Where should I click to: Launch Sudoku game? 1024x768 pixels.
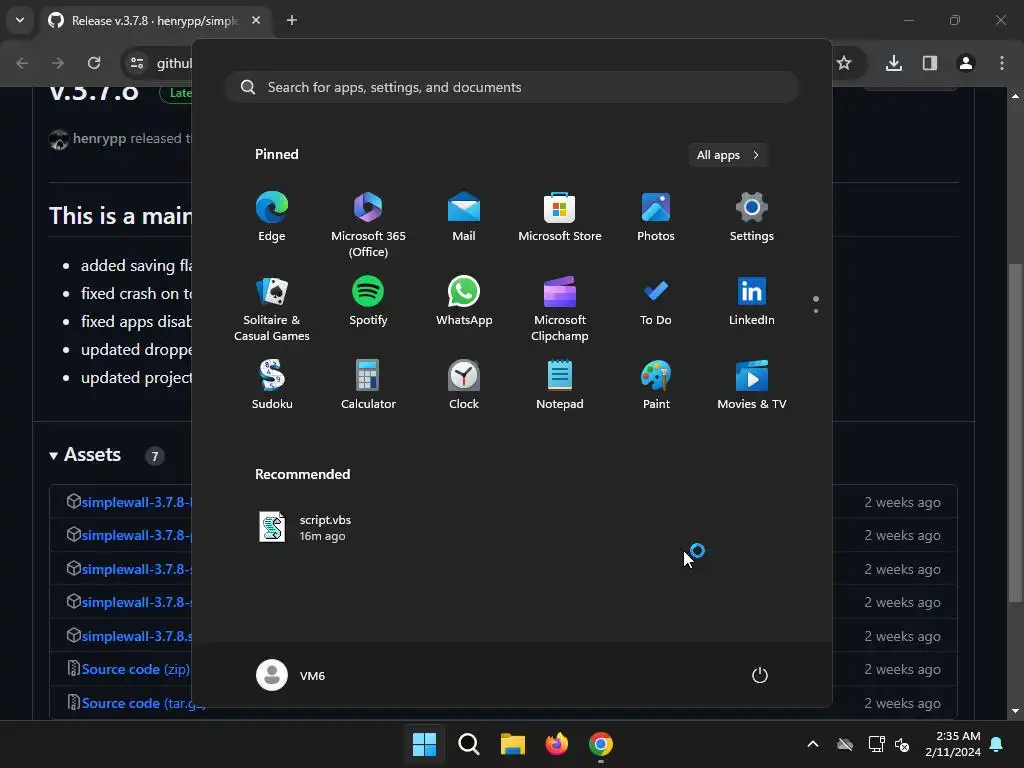272,385
